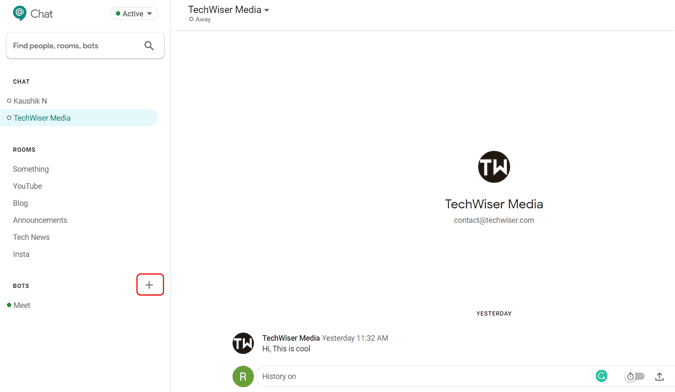Click the TechWiser Media sender name in message
The image size is (675, 392).
tap(291, 338)
